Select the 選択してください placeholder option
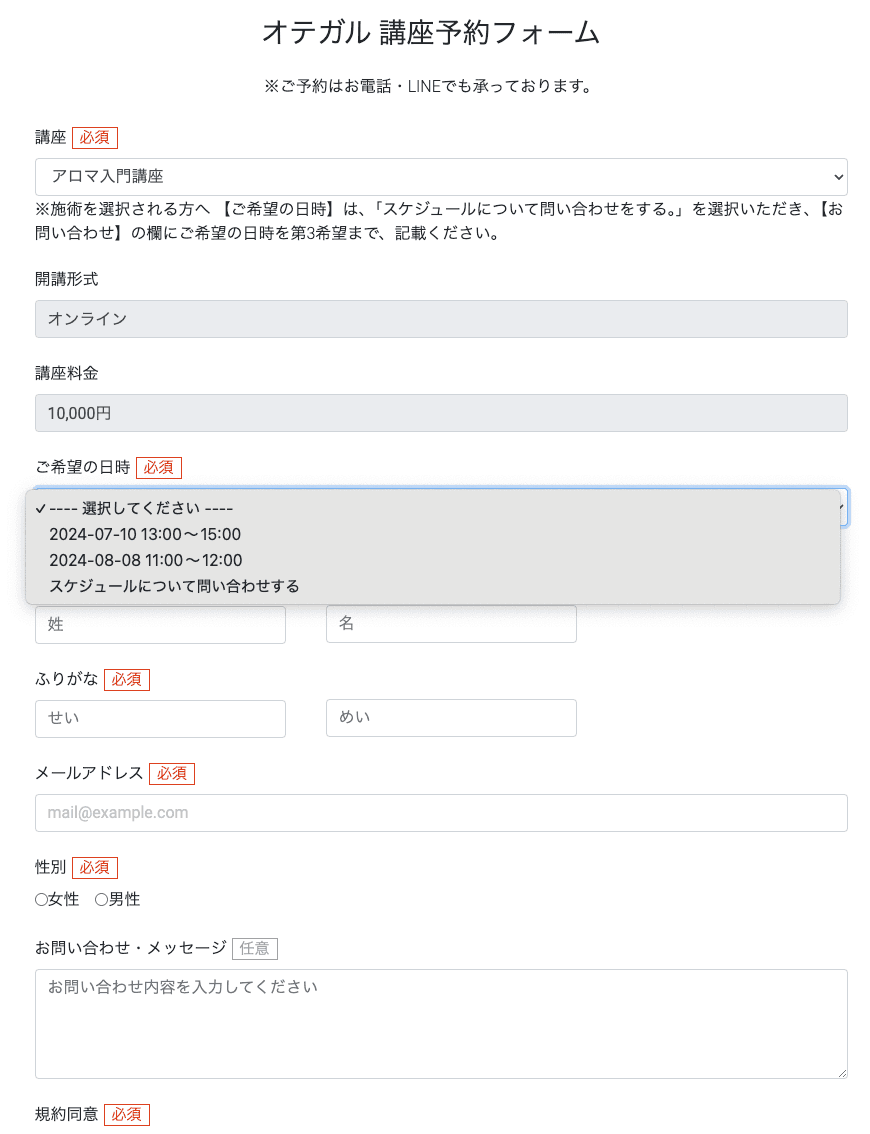870x1134 pixels. coord(140,508)
